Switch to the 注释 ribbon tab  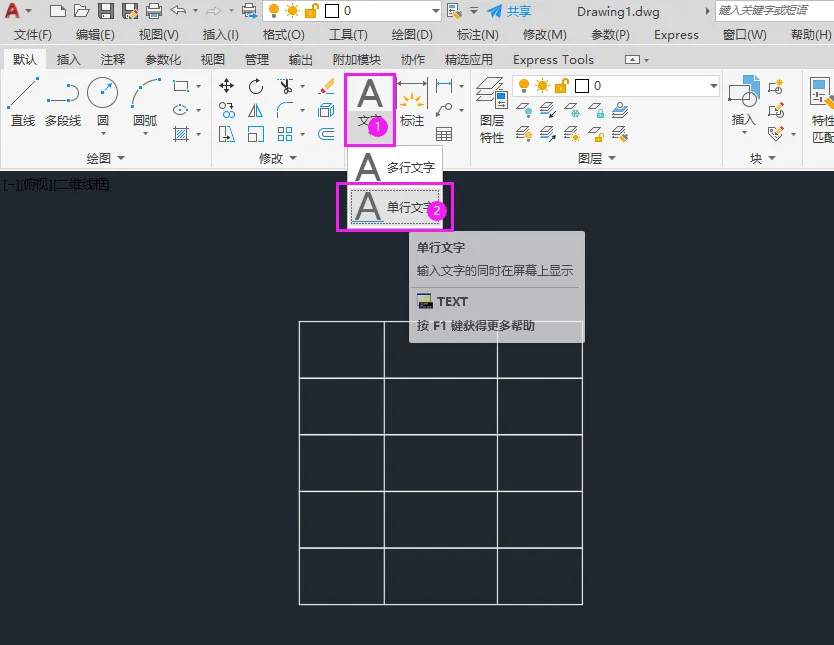point(113,60)
